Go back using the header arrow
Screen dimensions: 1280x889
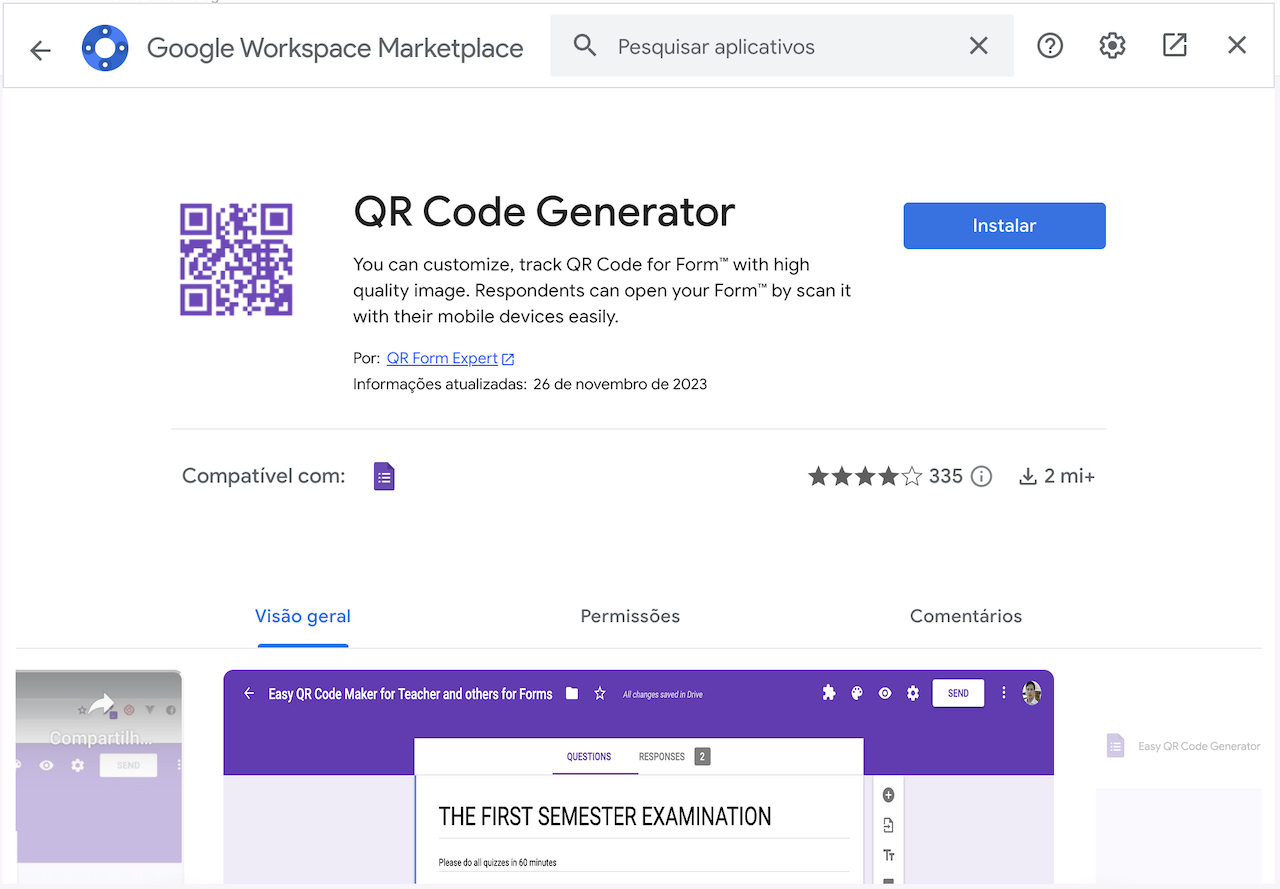pyautogui.click(x=40, y=49)
